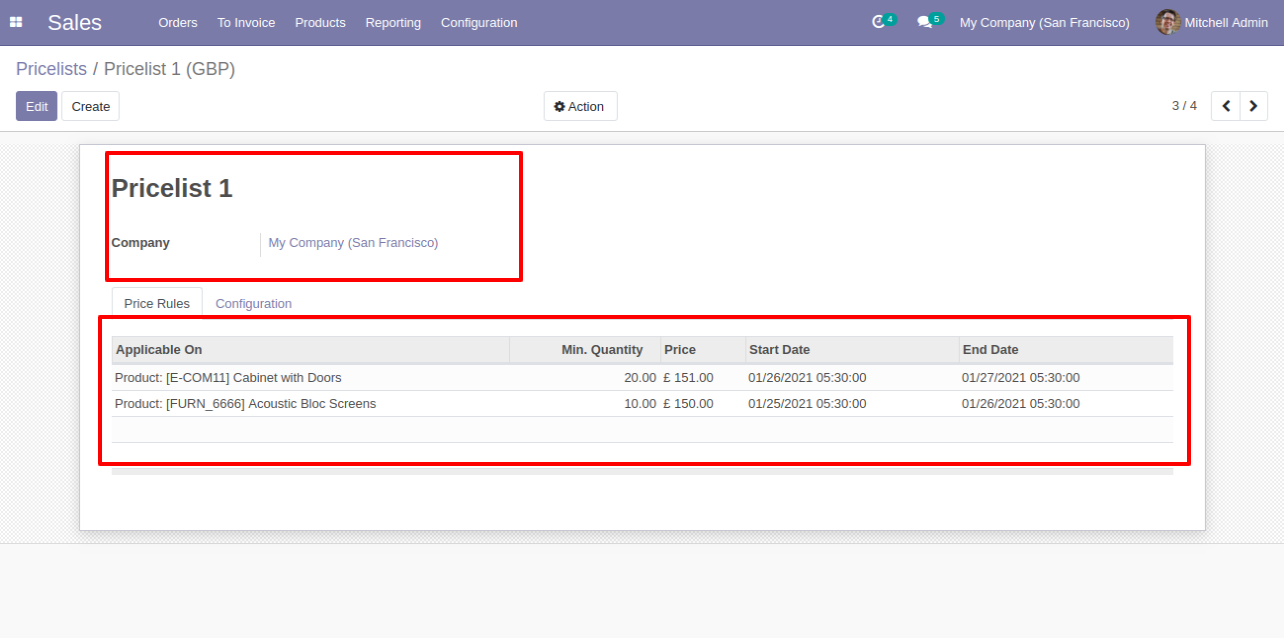Open the Cabinet with Doors price rule row

(x=642, y=378)
